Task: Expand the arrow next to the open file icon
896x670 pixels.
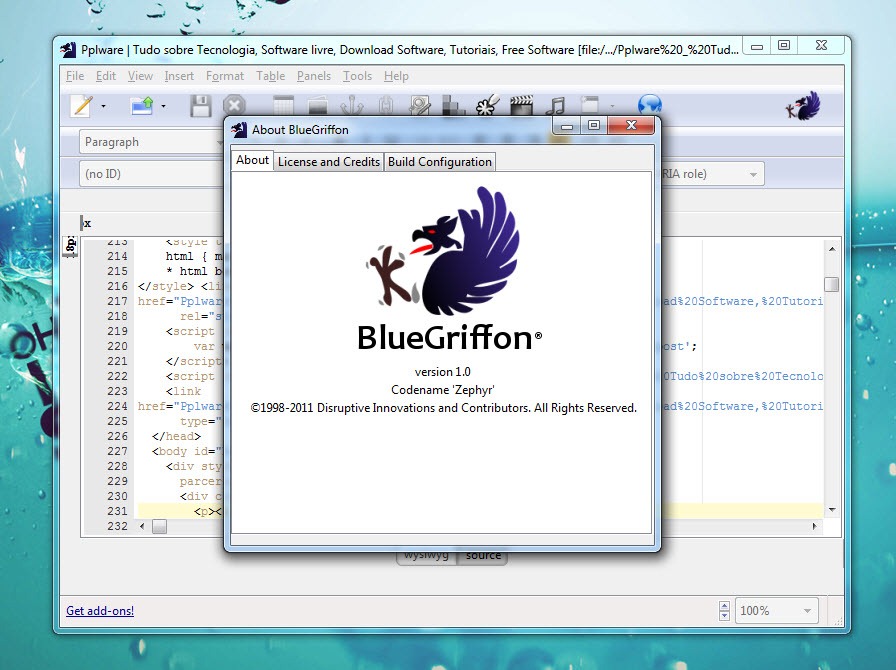Action: (163, 106)
